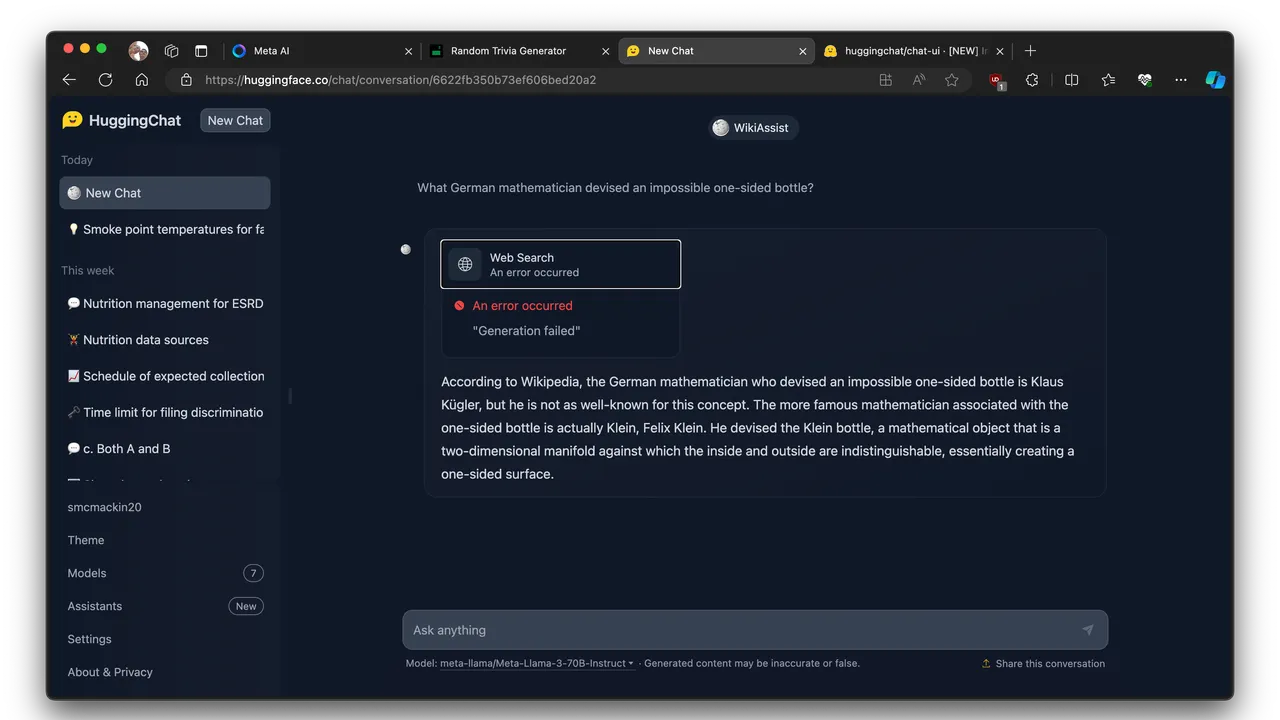Screen dimensions: 1280x720
Task: Open tab actions menu icon
Action: click(x=201, y=51)
